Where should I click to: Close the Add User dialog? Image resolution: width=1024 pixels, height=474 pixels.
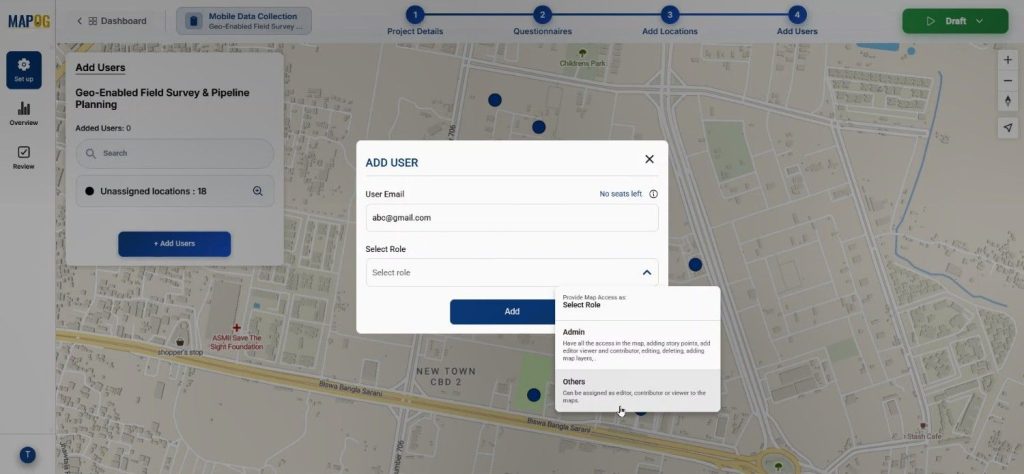click(649, 159)
